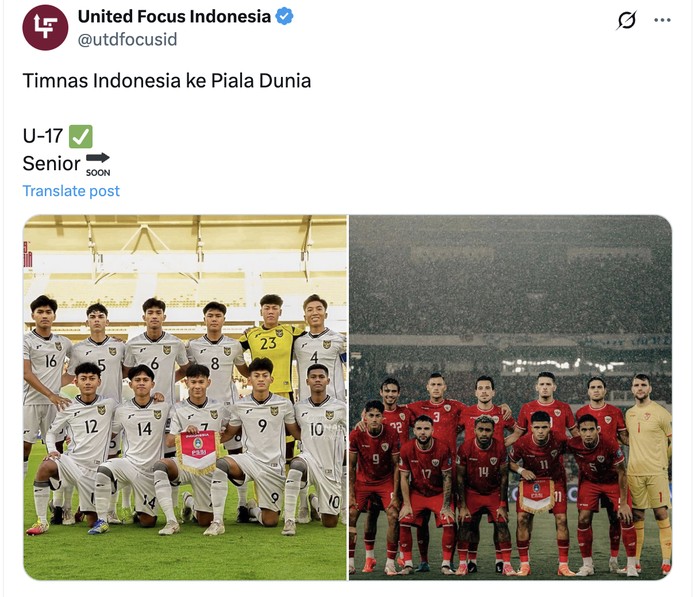This screenshot has width=700, height=597.
Task: Open the senior red-kit team photo
Action: (x=510, y=397)
